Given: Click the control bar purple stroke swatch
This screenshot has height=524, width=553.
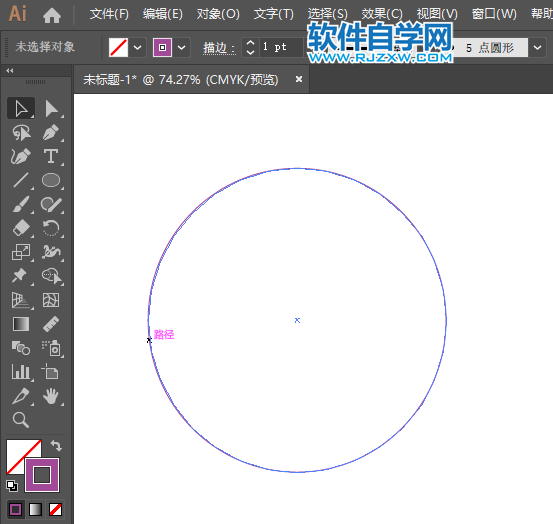Looking at the screenshot, I should [163, 47].
